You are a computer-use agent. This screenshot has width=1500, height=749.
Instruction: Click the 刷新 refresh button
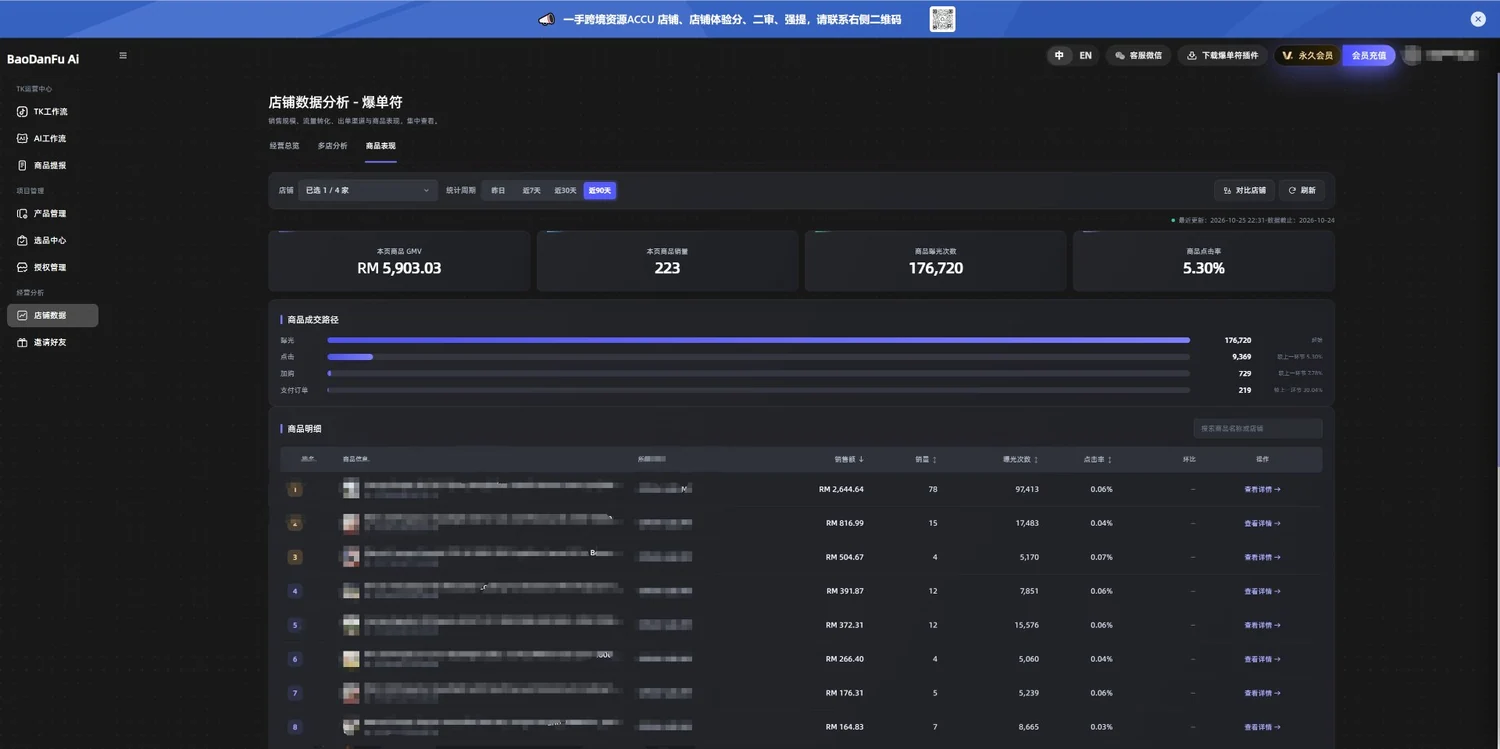[x=1302, y=190]
